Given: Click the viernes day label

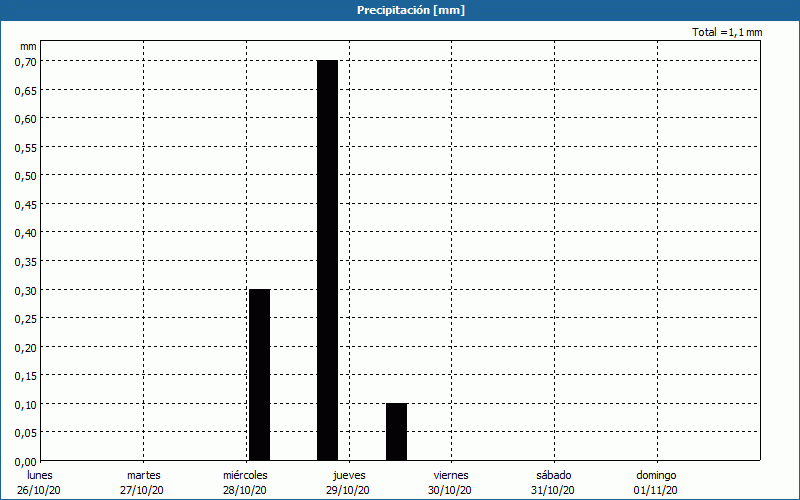Looking at the screenshot, I should [451, 475].
